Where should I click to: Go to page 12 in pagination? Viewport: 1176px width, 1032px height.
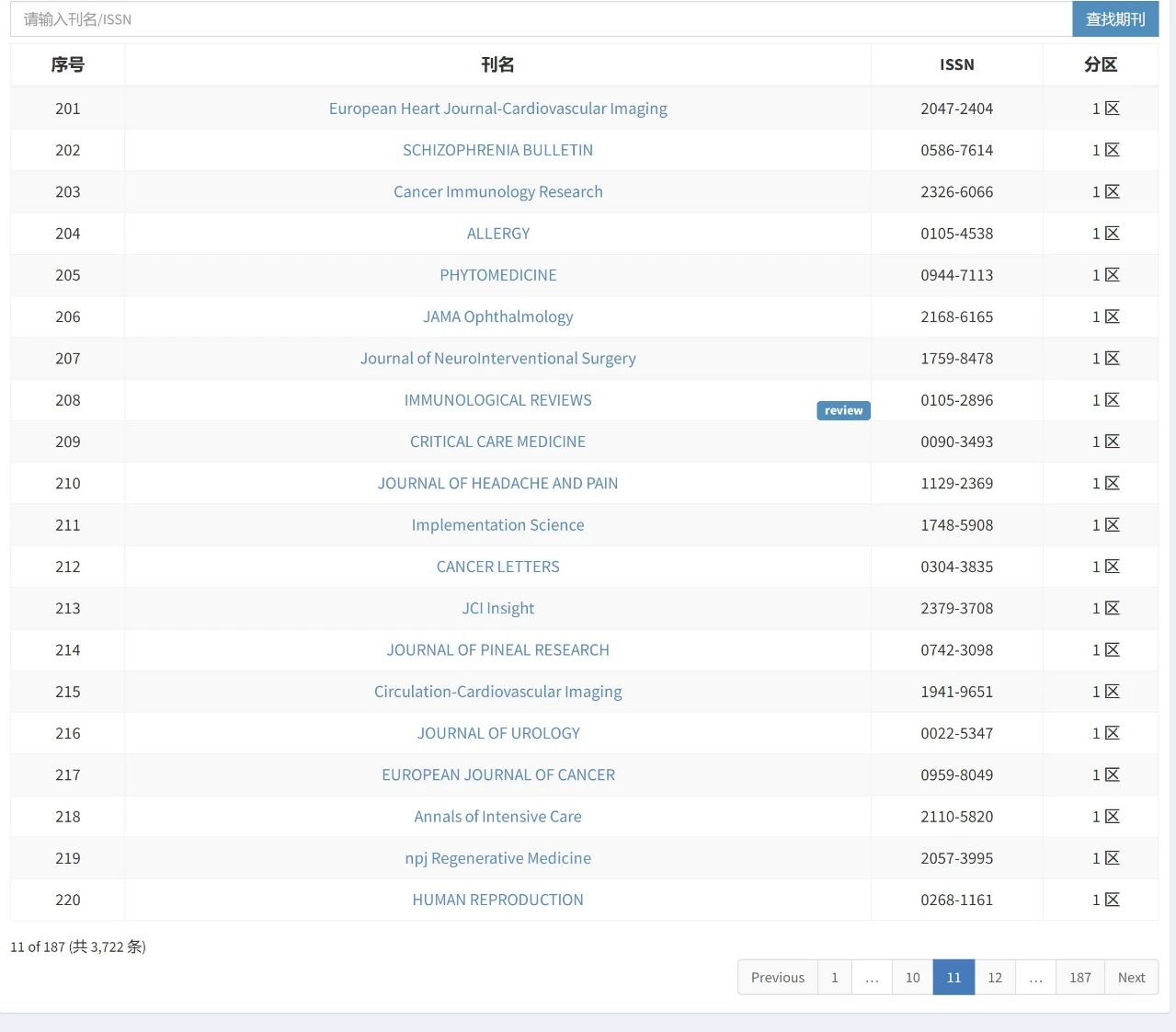[995, 977]
